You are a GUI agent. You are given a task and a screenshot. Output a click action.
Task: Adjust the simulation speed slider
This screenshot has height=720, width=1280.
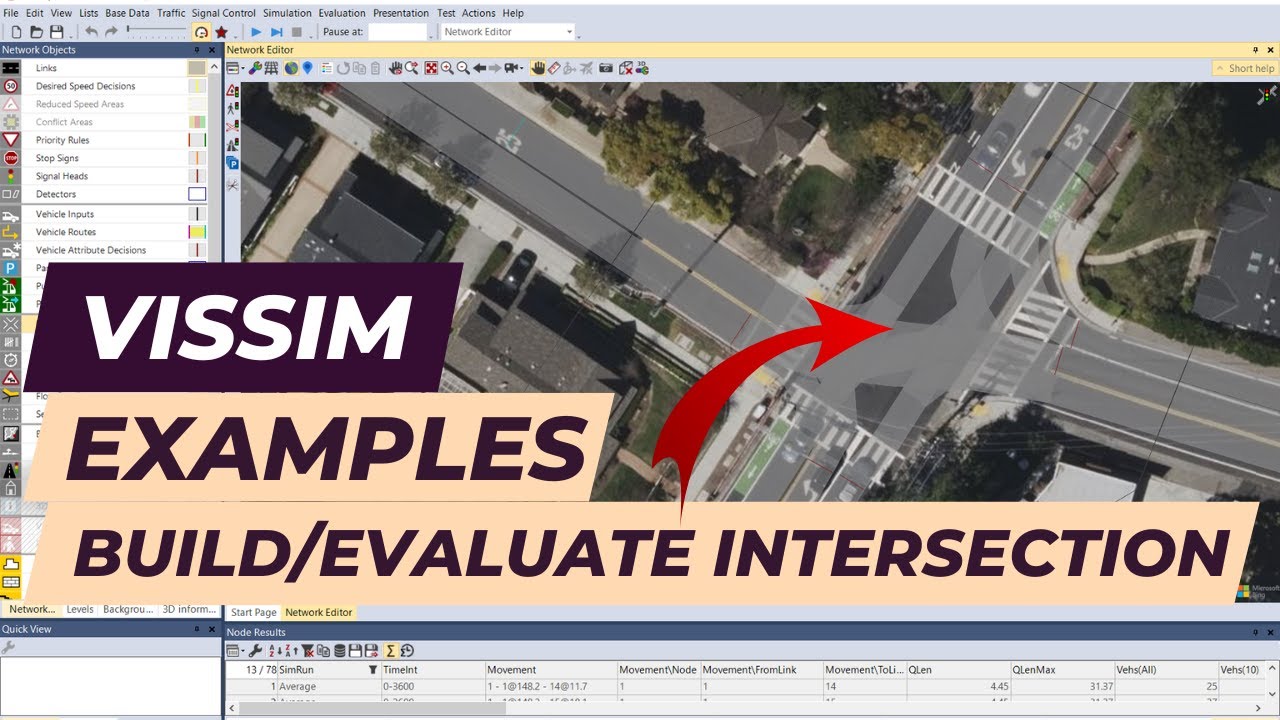click(x=155, y=32)
